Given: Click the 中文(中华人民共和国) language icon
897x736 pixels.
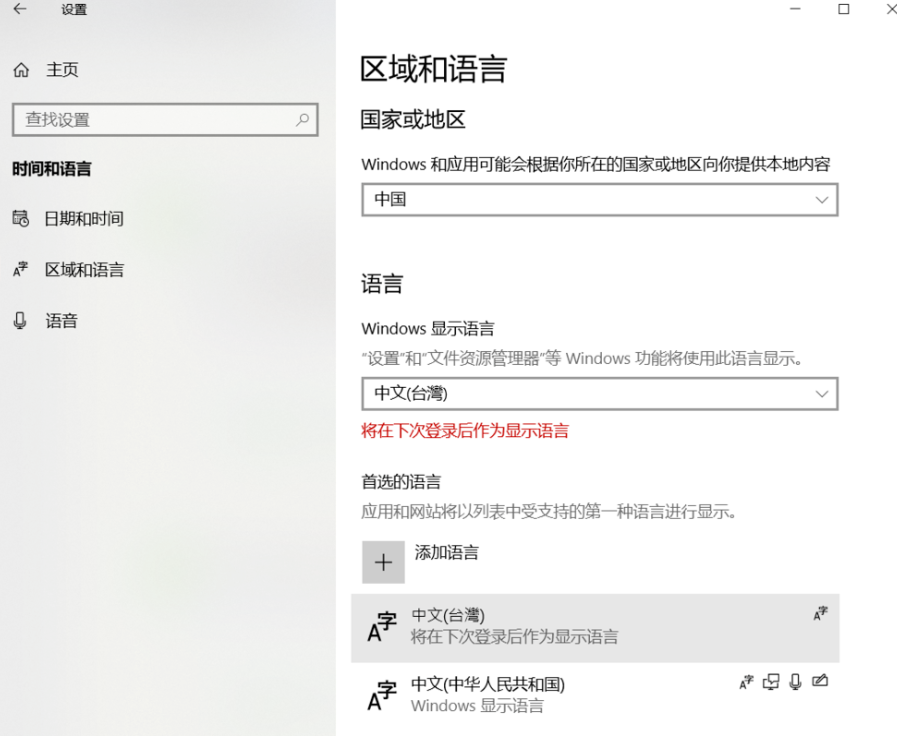Looking at the screenshot, I should (x=382, y=695).
